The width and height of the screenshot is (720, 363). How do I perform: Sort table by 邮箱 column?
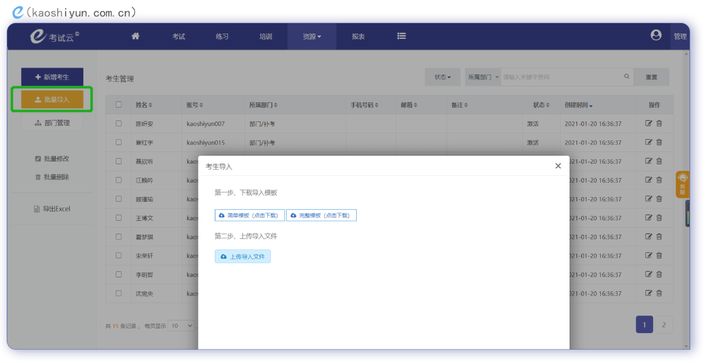coord(409,105)
